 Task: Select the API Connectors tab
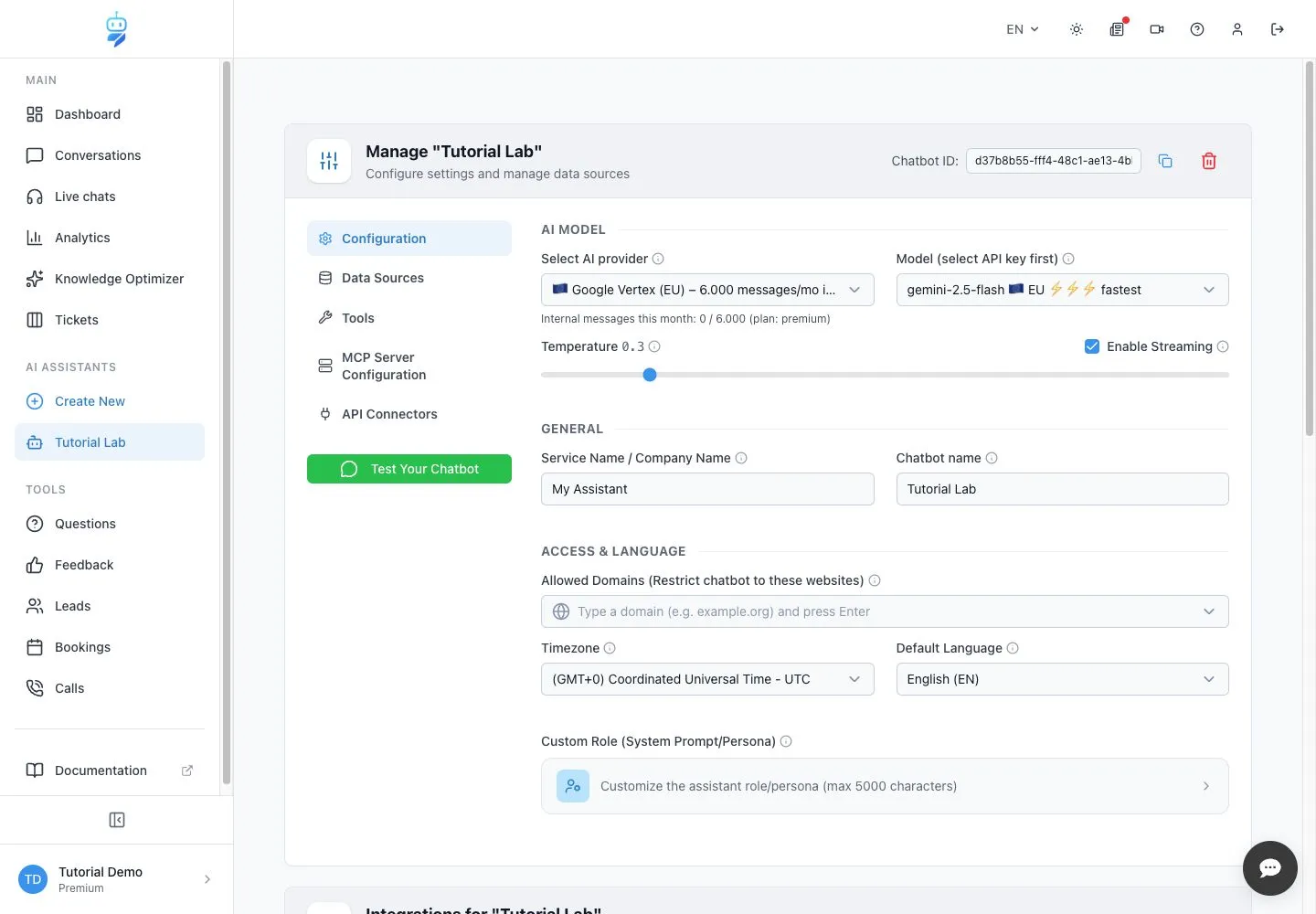coord(409,414)
